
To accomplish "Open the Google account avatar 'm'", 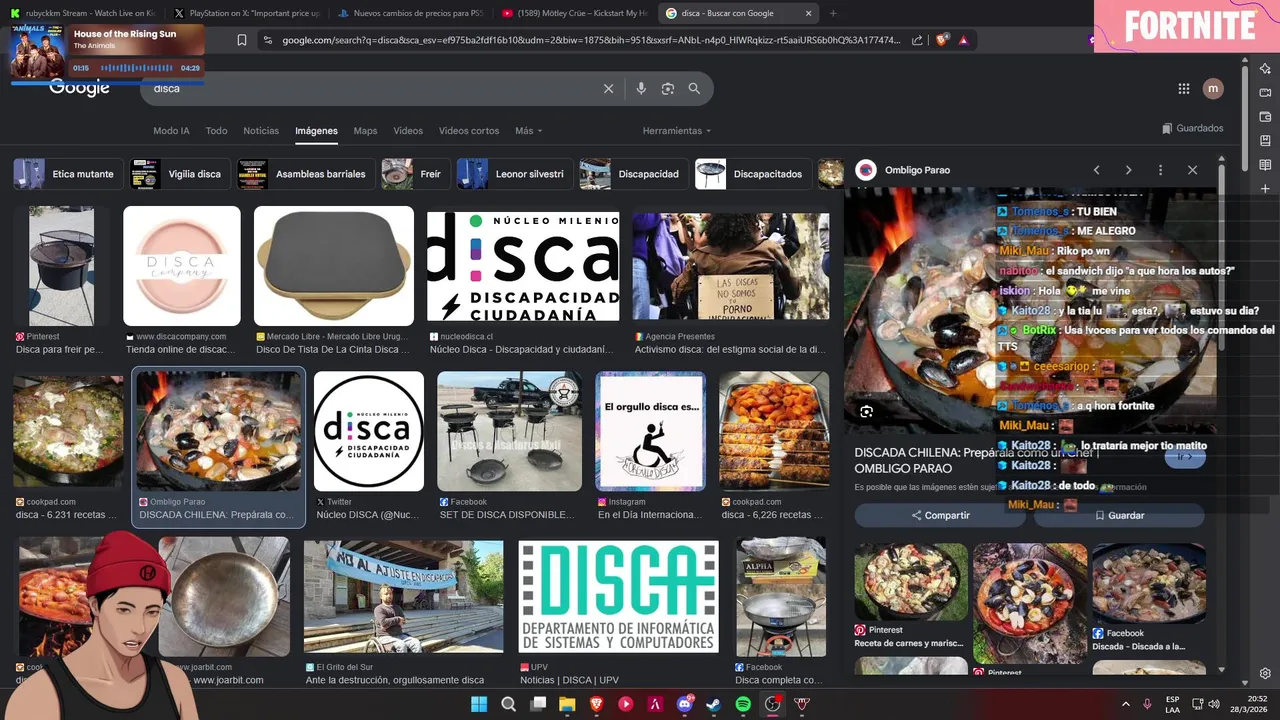I will tap(1213, 89).
